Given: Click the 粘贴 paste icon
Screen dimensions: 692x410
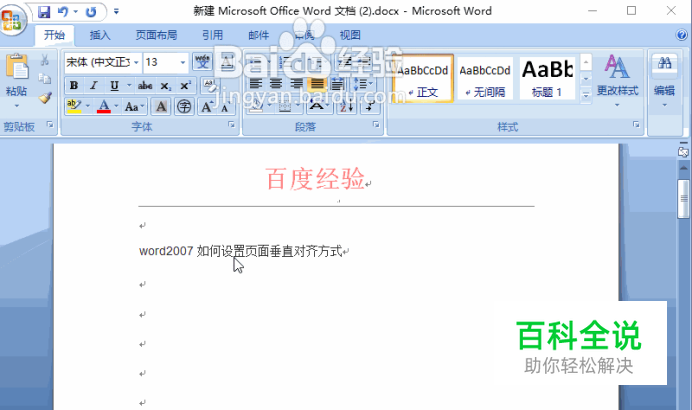Looking at the screenshot, I should pos(17,68).
